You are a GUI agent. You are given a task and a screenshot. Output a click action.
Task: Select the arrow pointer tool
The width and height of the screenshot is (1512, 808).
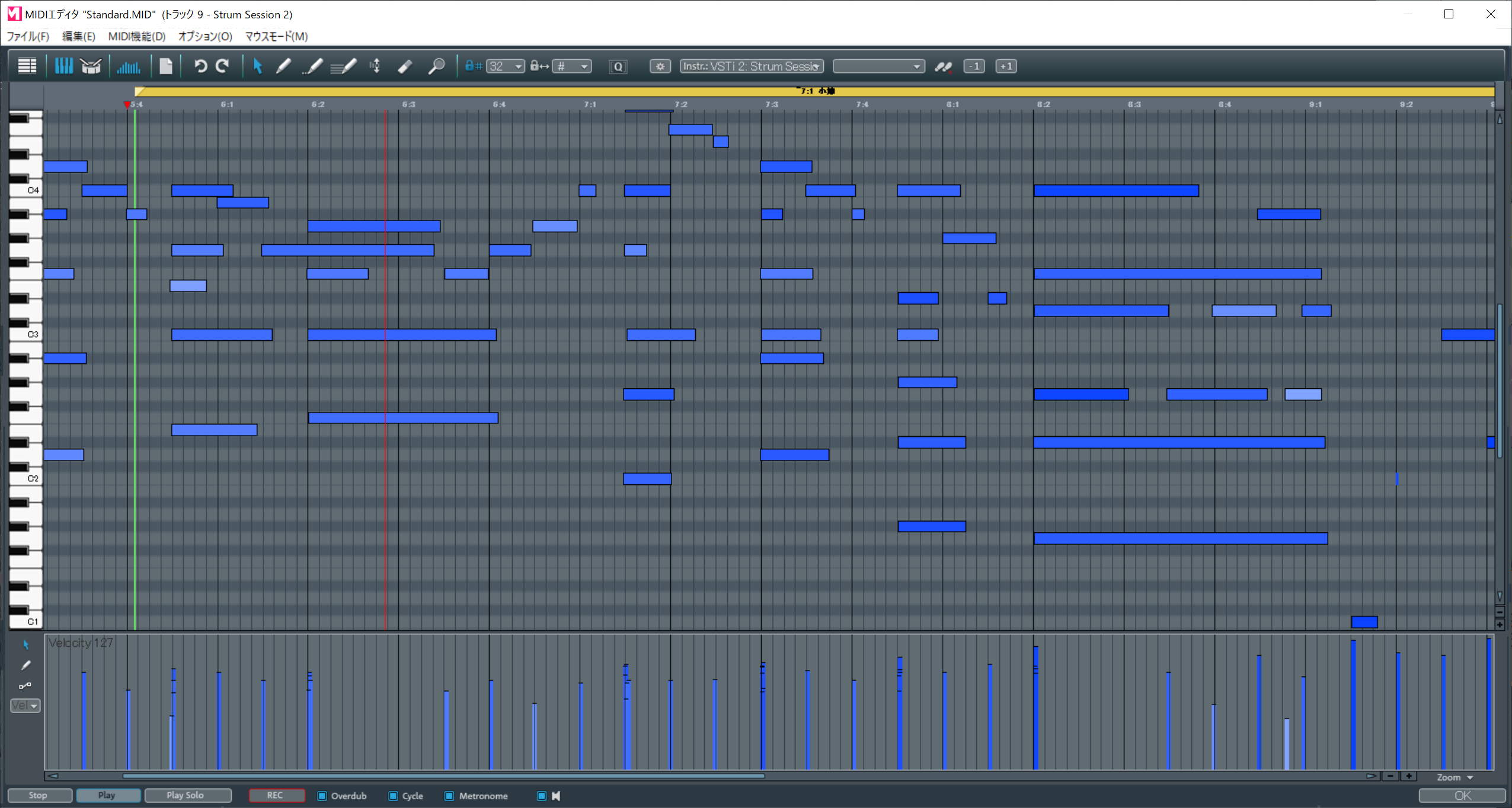point(257,66)
